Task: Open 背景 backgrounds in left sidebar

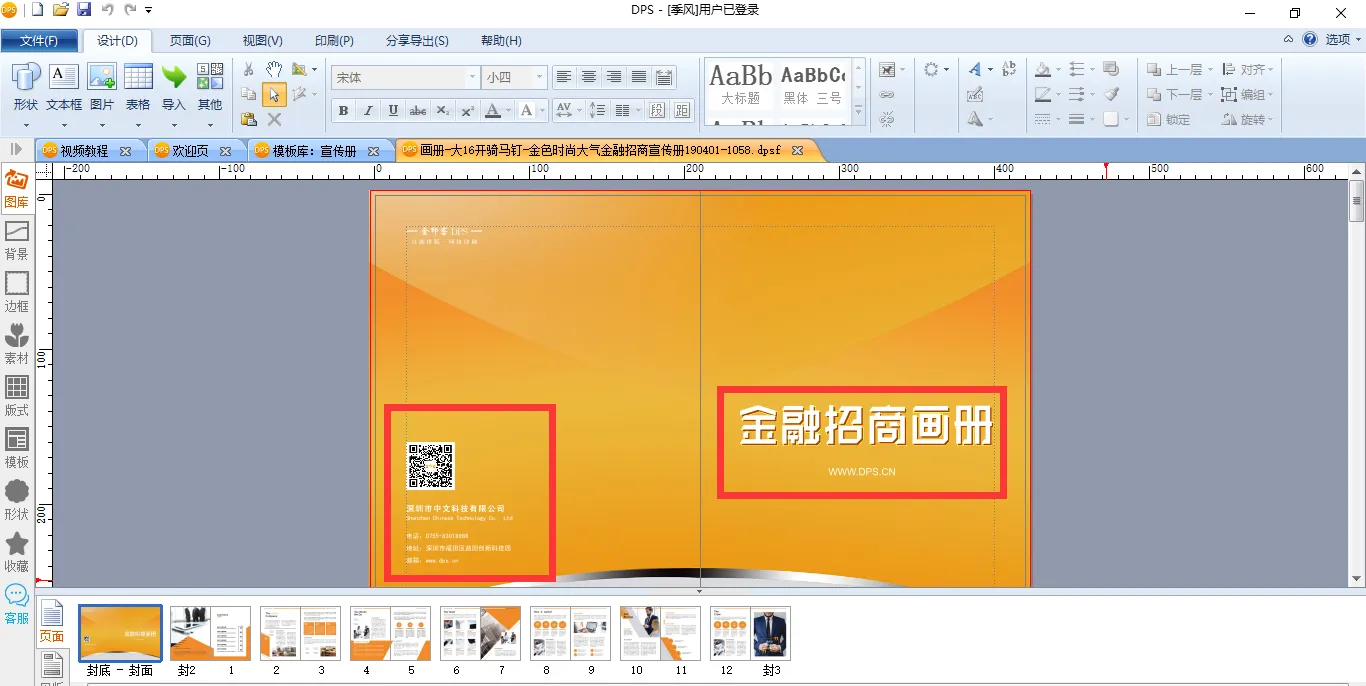Action: 17,240
